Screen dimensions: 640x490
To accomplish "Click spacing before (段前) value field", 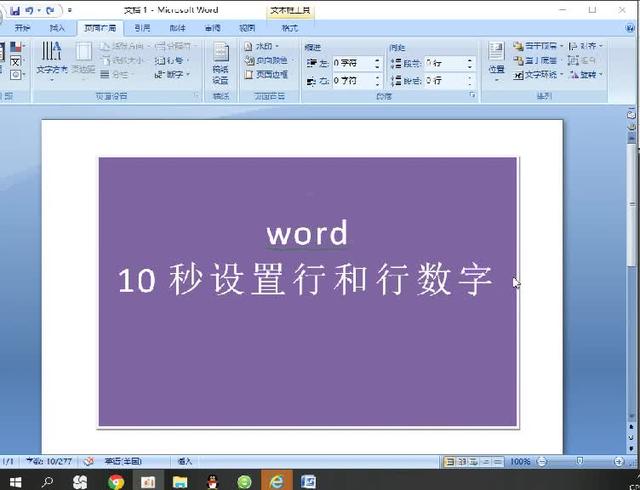I will coord(445,63).
